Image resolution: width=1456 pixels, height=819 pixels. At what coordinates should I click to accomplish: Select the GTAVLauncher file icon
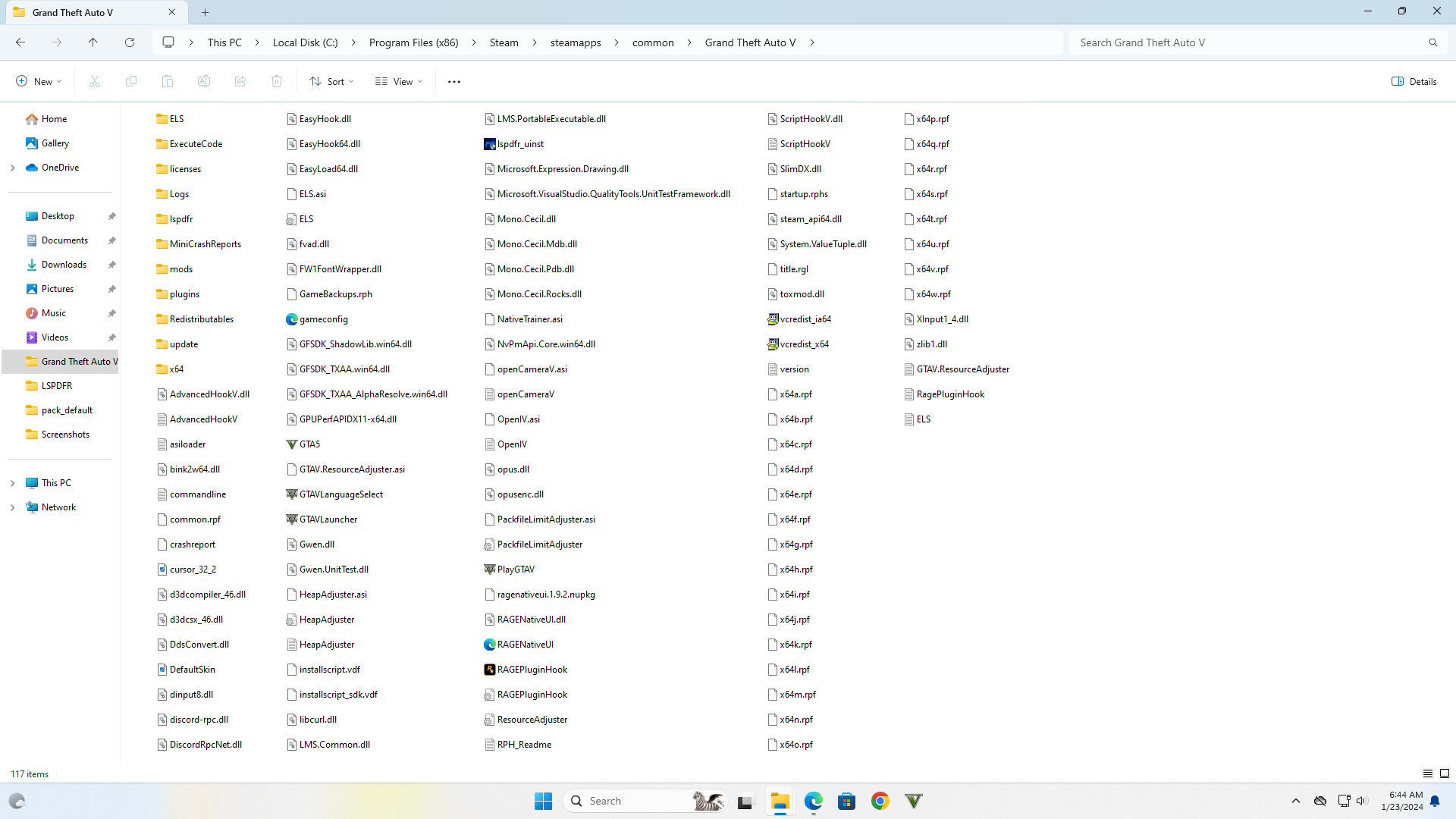point(292,519)
